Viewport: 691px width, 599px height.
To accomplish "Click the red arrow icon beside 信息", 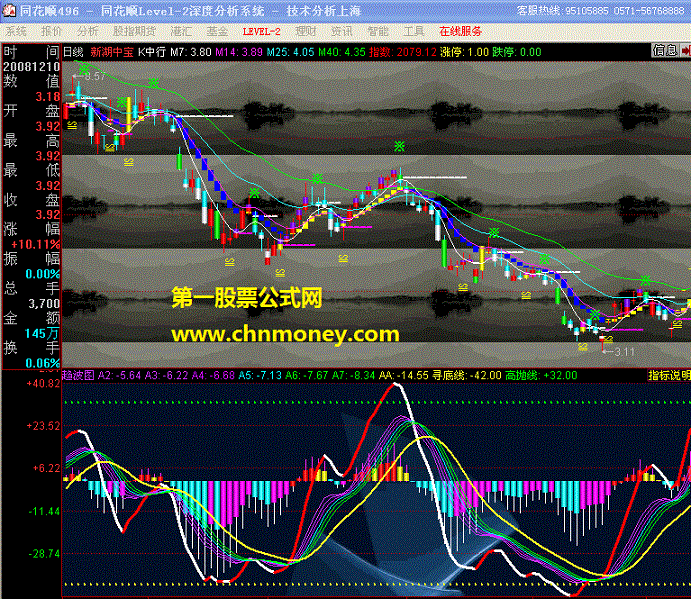I will (x=685, y=51).
